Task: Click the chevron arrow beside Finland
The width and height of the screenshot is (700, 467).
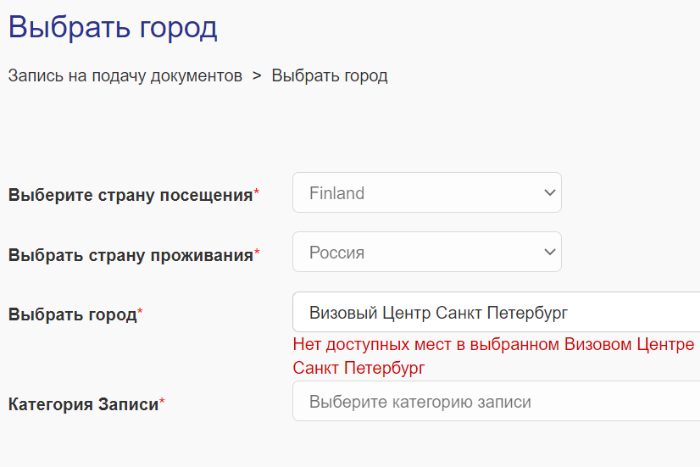Action: (548, 193)
